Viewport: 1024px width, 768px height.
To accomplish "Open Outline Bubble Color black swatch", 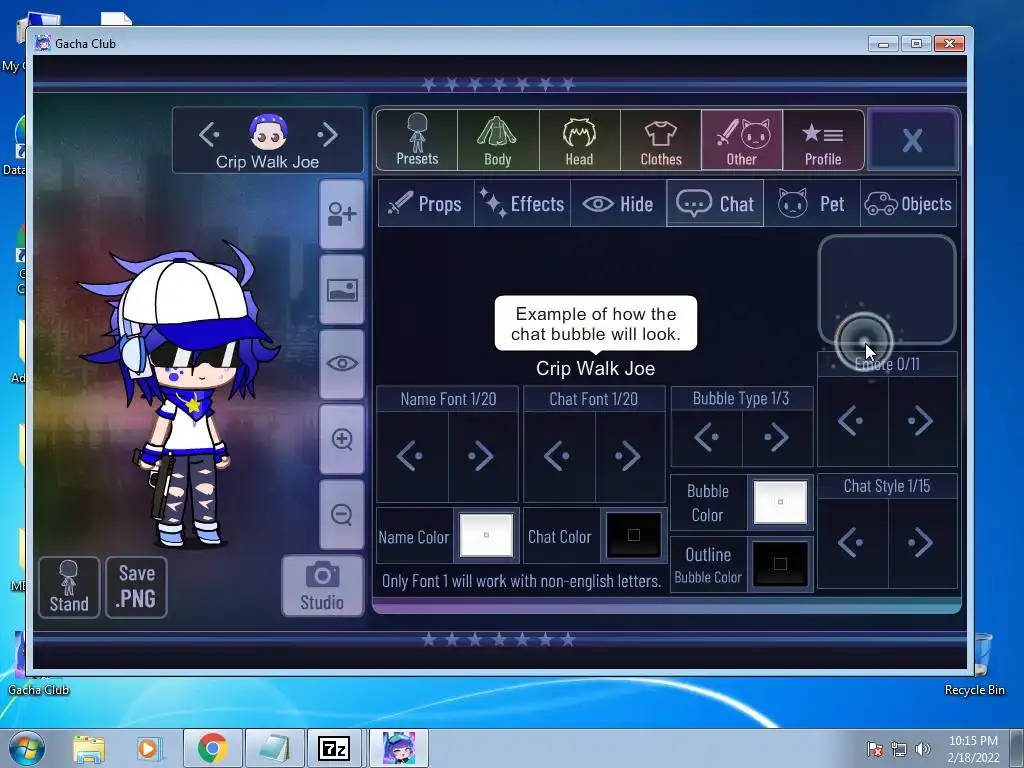I will [780, 564].
